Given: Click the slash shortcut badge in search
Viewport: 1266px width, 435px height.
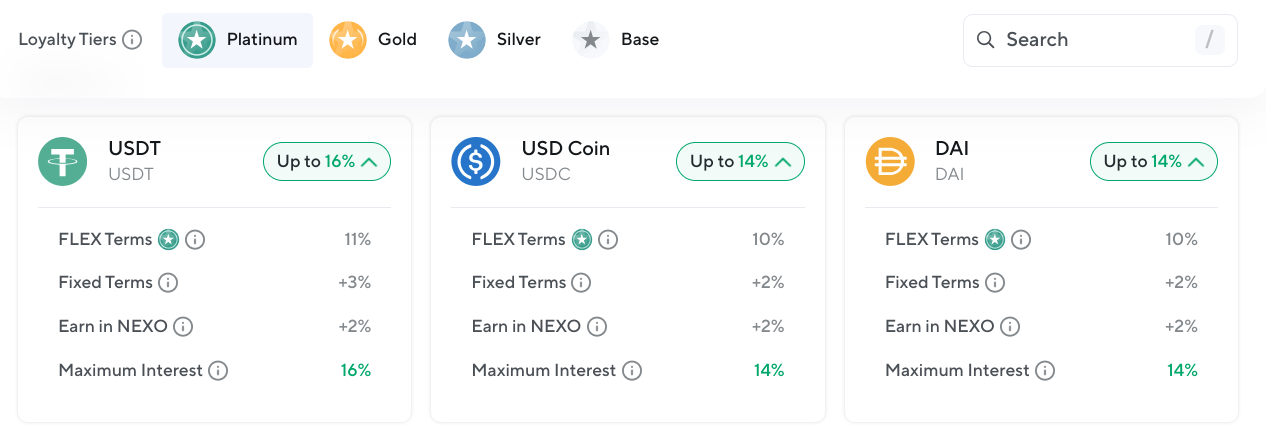Looking at the screenshot, I should click(x=1209, y=40).
